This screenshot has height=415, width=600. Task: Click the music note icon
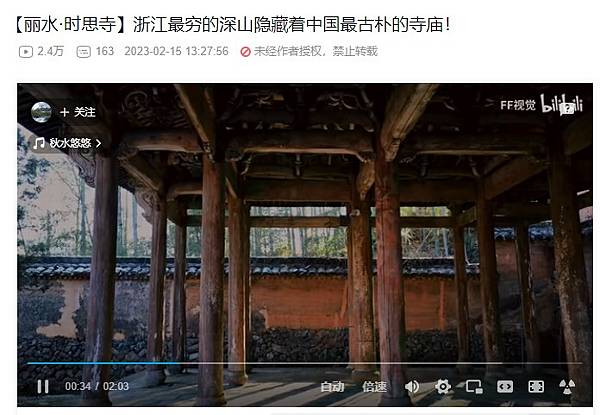[39, 143]
